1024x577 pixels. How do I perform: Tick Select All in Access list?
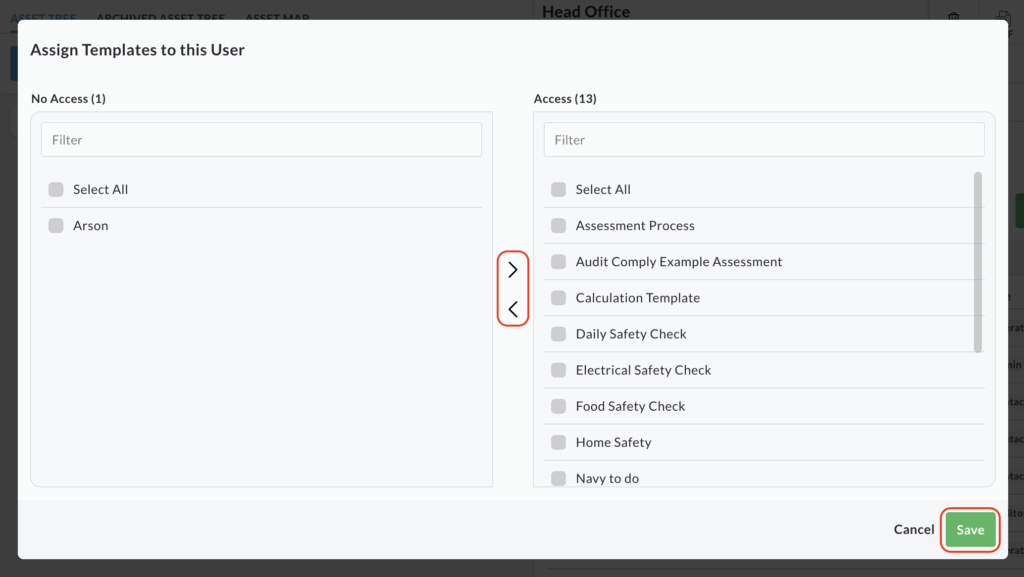coord(558,190)
